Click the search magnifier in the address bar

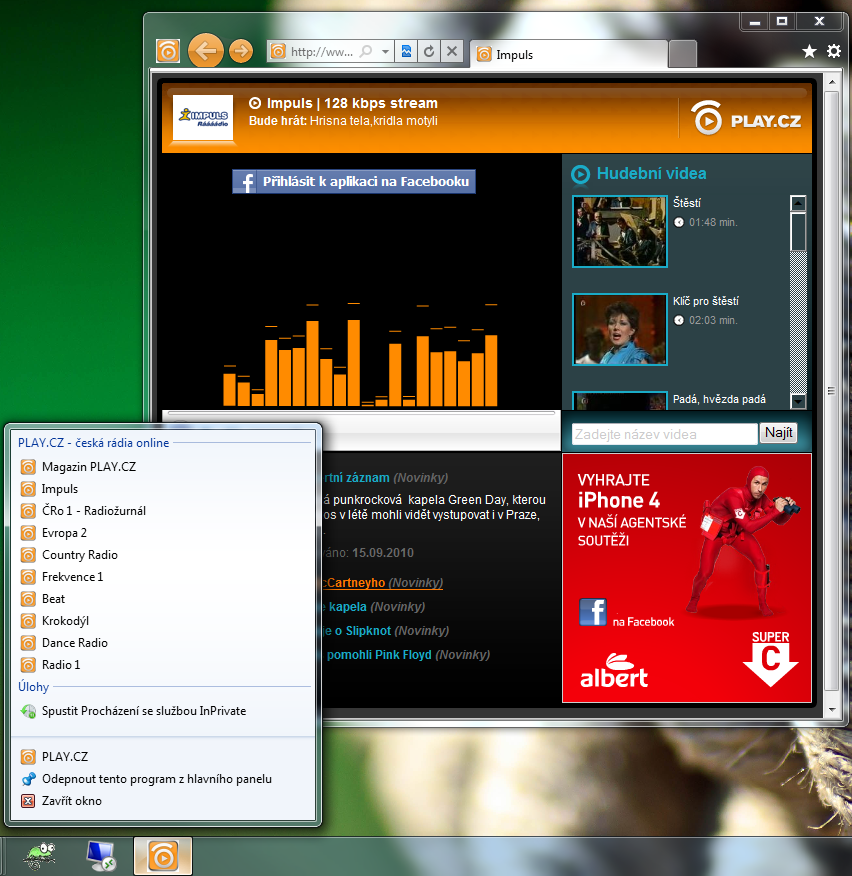point(366,51)
